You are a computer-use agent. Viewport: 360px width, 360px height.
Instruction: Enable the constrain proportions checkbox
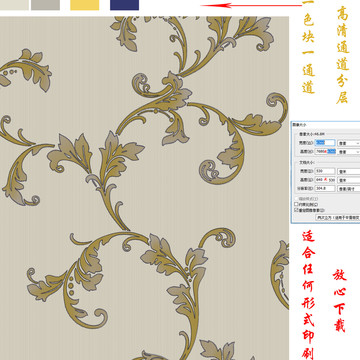[x=296, y=204]
